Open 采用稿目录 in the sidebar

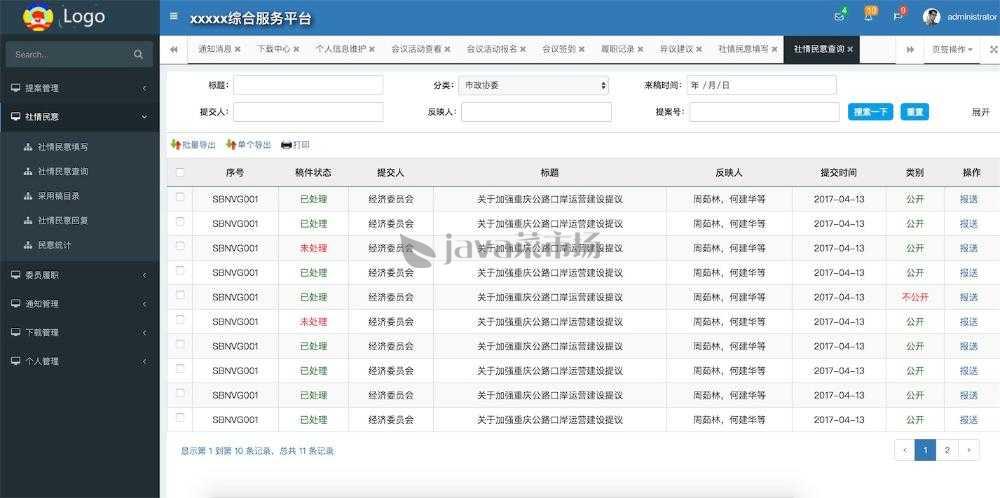(58, 196)
